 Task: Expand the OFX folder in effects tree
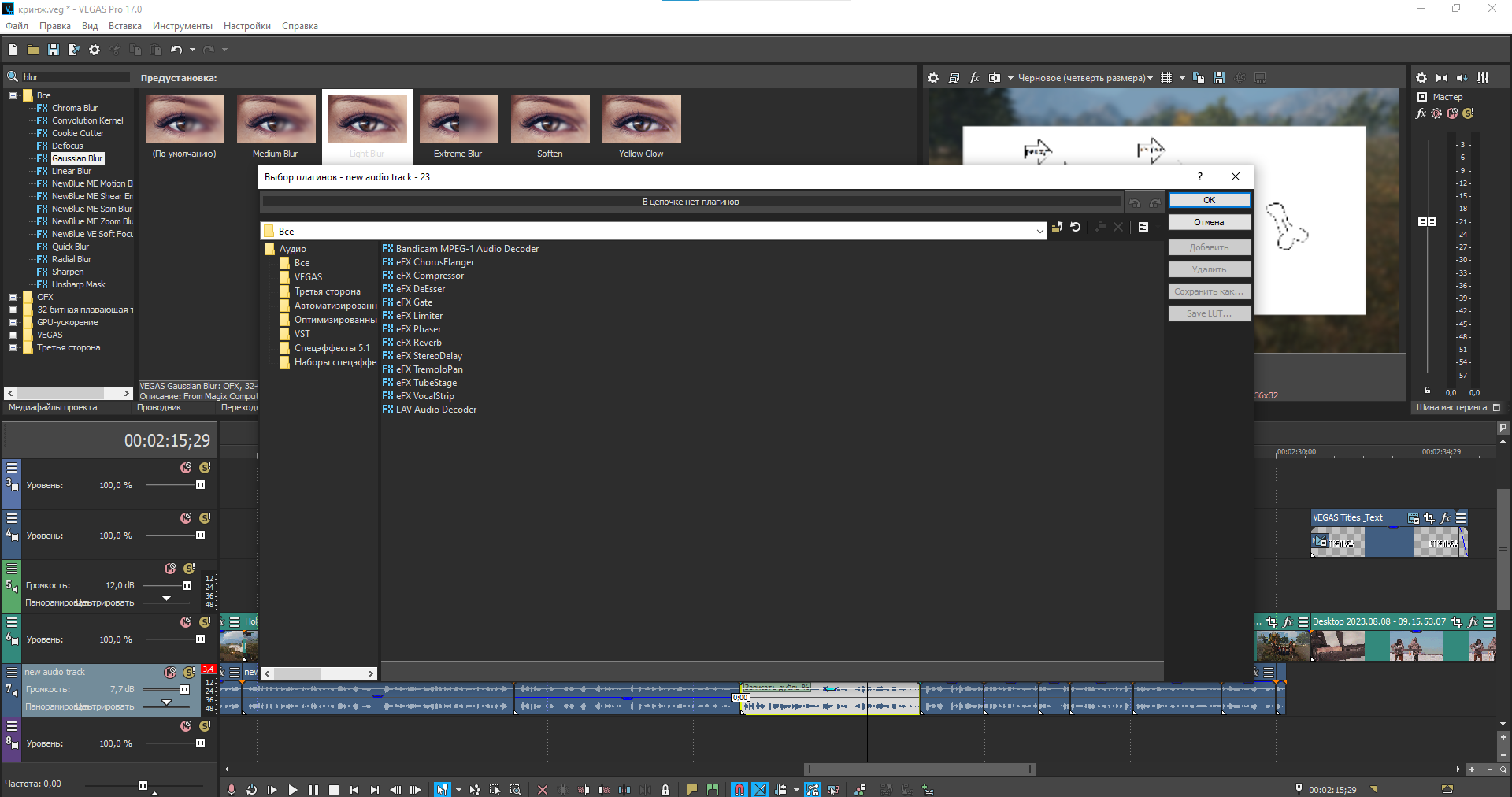pyautogui.click(x=13, y=297)
